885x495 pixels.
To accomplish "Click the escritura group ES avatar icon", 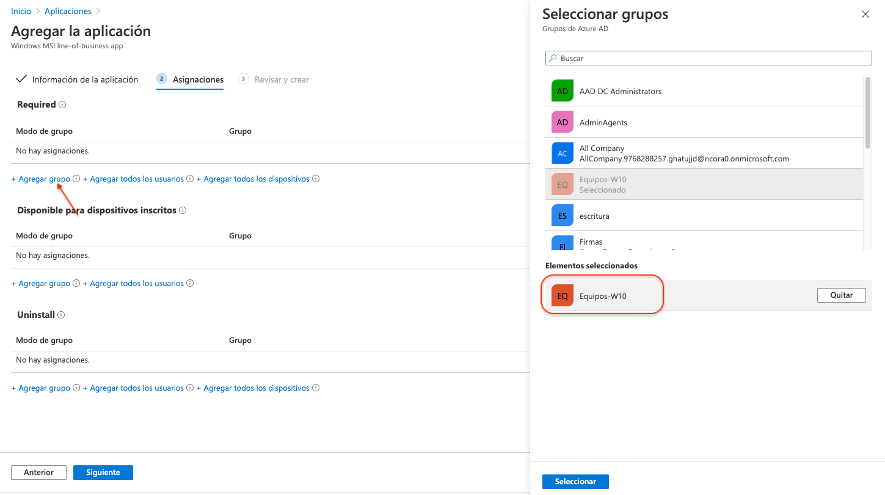I will click(562, 215).
